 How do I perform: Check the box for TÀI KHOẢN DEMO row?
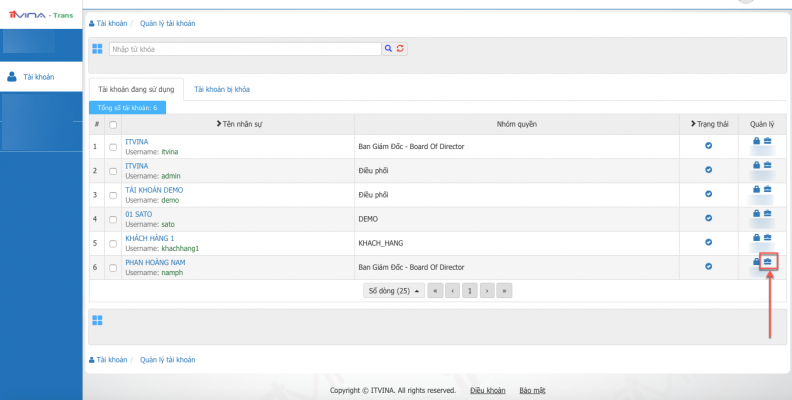pos(112,195)
